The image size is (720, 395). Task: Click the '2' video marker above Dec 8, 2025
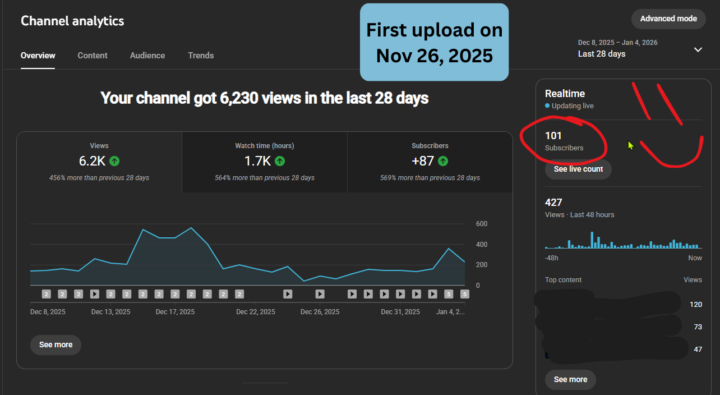coord(46,294)
